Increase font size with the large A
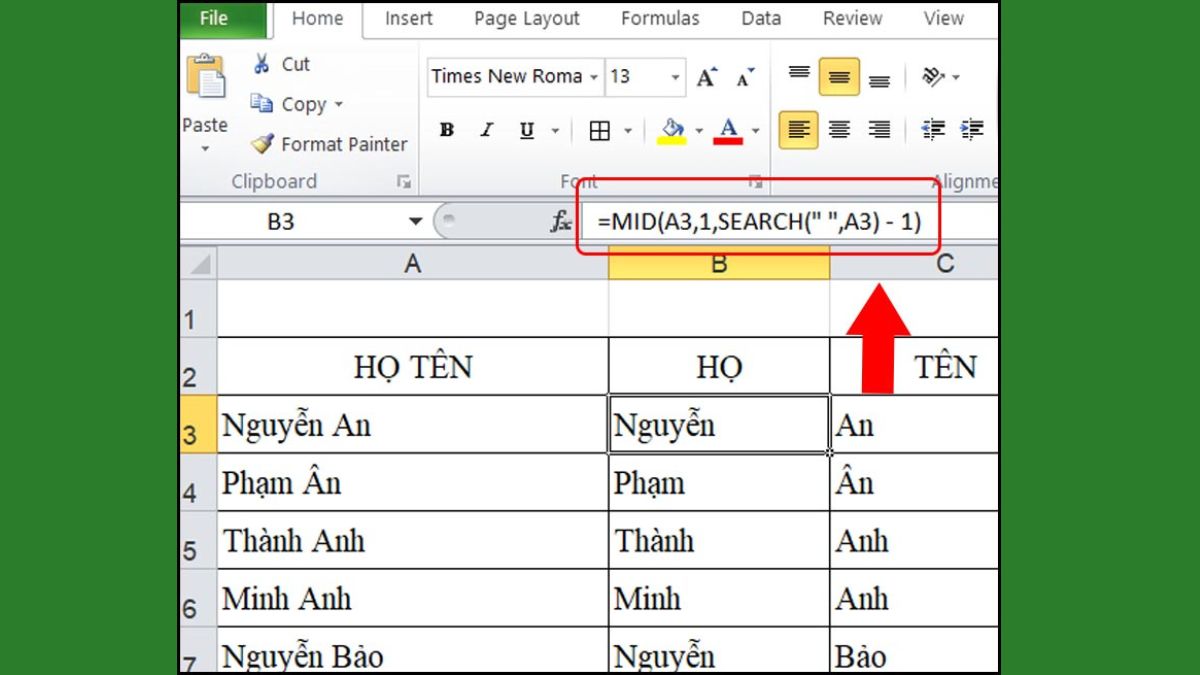 (707, 77)
